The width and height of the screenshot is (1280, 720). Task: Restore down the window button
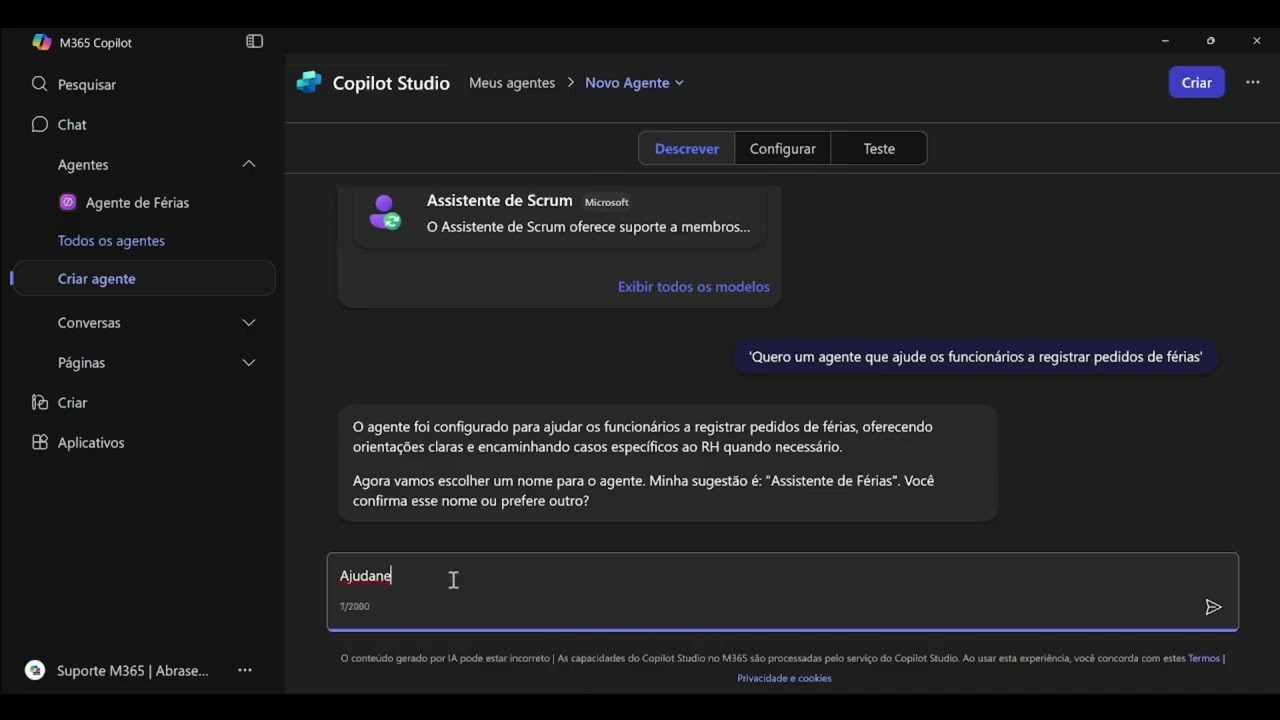(1211, 41)
